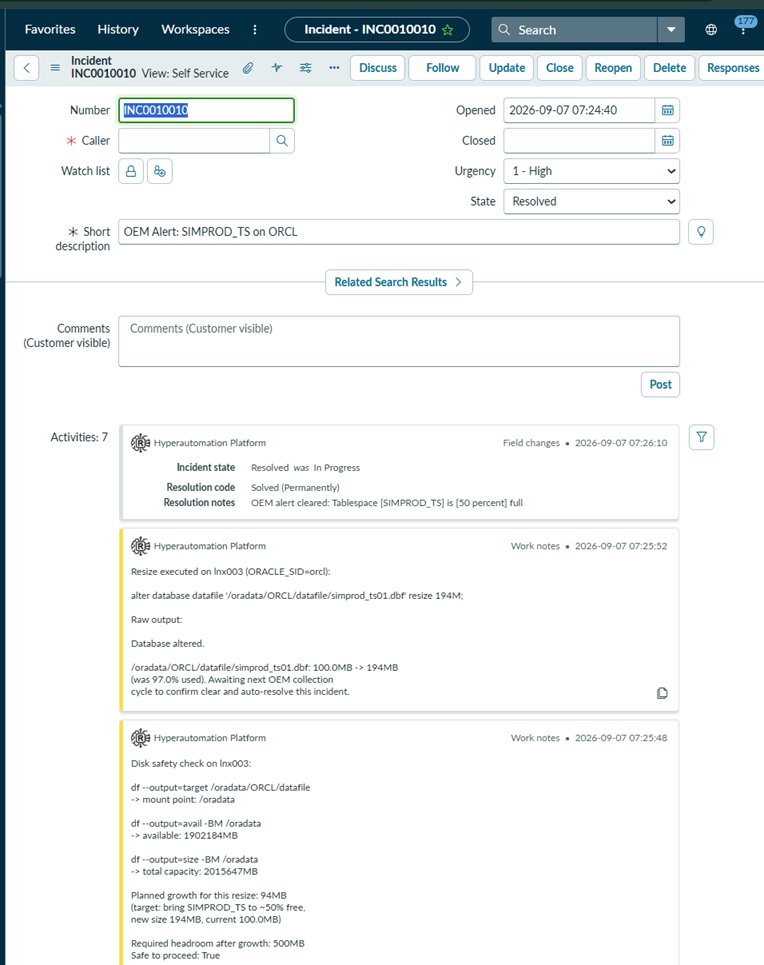Click the 'Database altered.' output line

click(x=167, y=644)
